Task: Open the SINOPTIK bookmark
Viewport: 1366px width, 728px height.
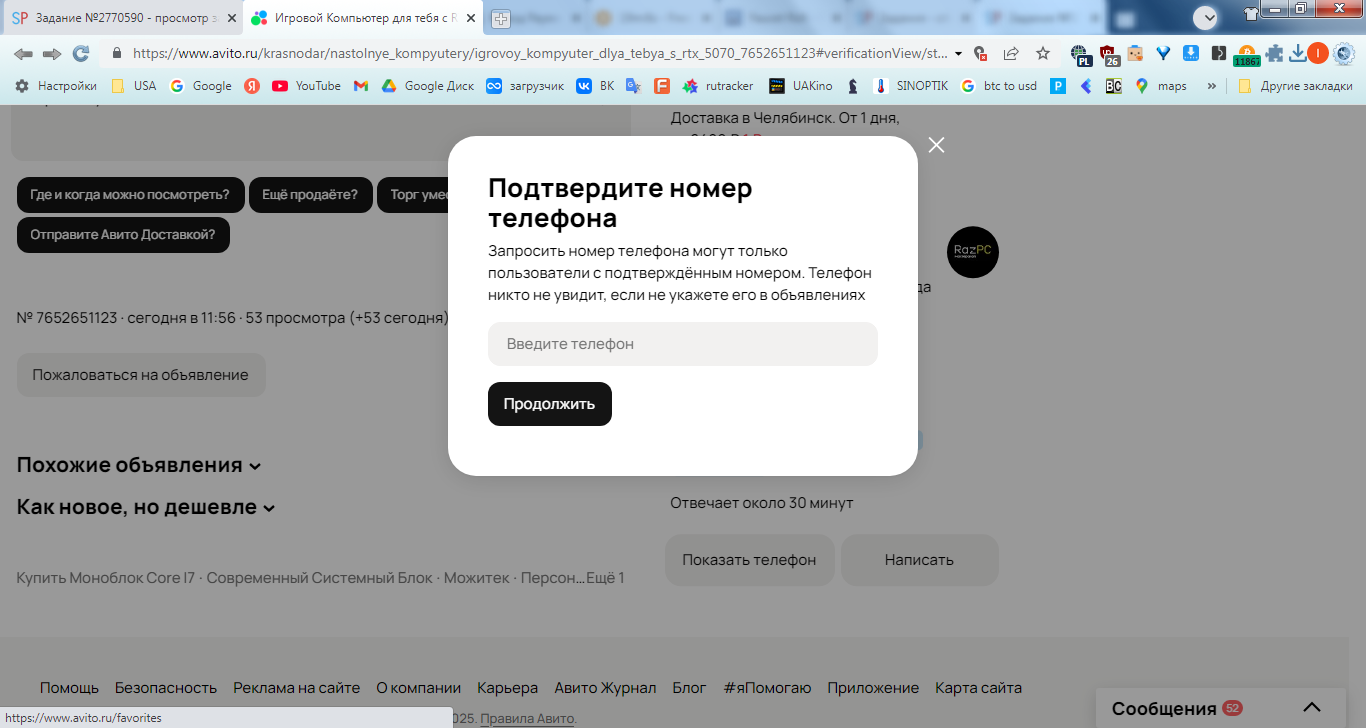Action: pyautogui.click(x=912, y=86)
